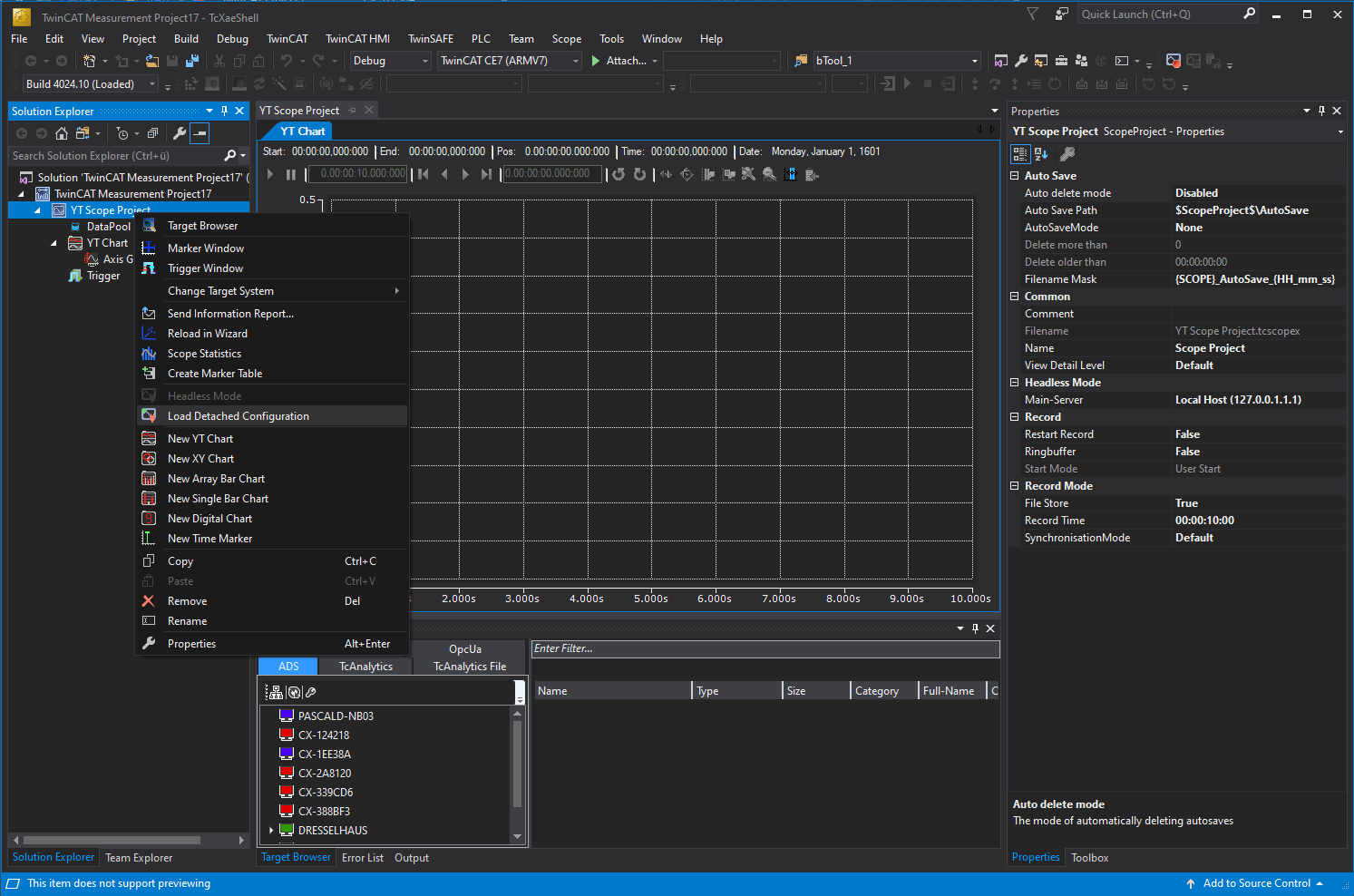This screenshot has height=896, width=1354.
Task: Collapse the Auto Save property category
Action: 1015,176
